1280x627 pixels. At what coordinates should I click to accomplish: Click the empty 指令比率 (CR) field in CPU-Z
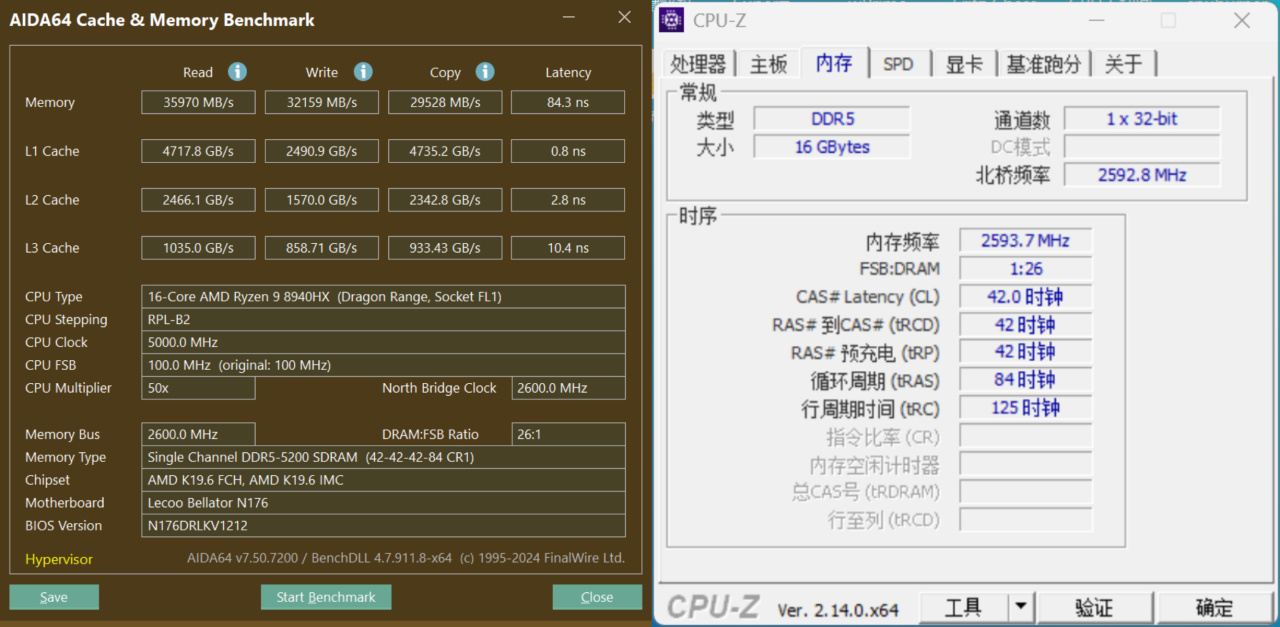[1026, 436]
